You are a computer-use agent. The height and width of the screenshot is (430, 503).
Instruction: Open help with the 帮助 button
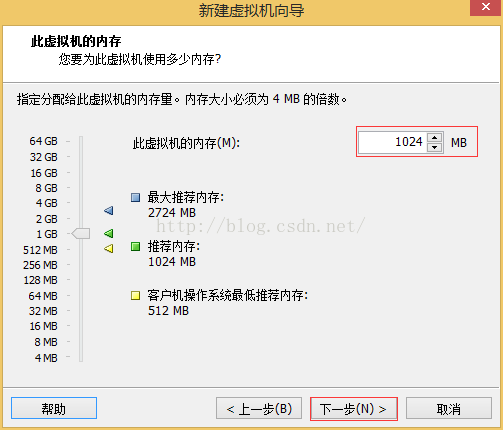(x=54, y=408)
